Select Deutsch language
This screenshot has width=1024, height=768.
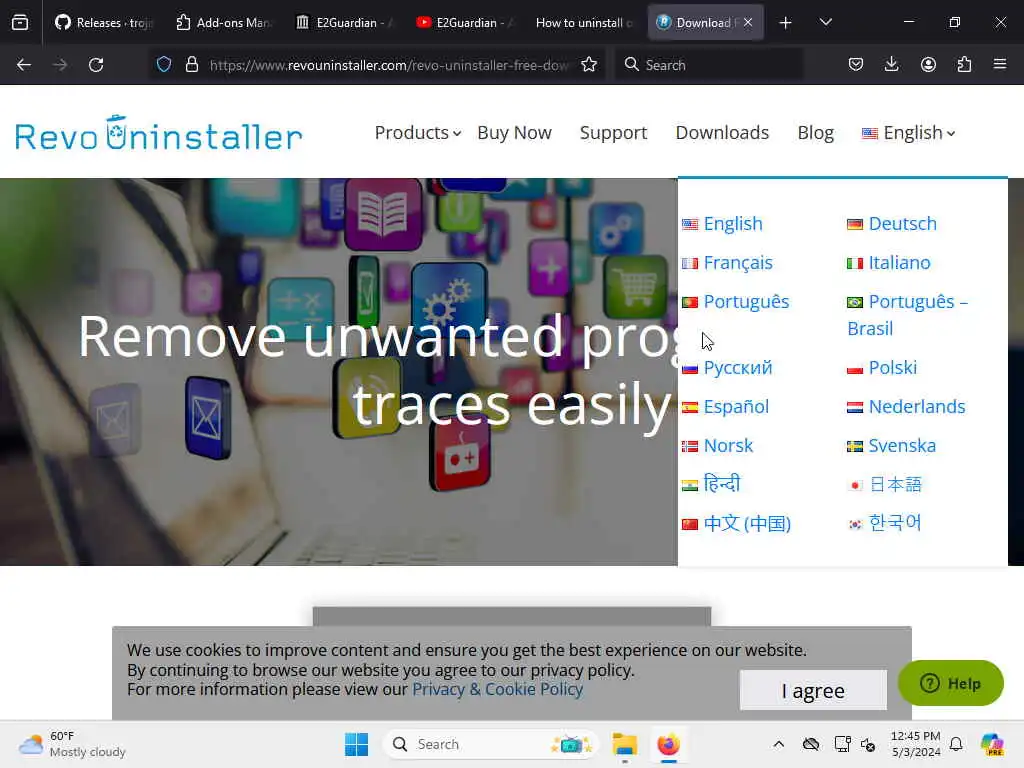tap(892, 223)
